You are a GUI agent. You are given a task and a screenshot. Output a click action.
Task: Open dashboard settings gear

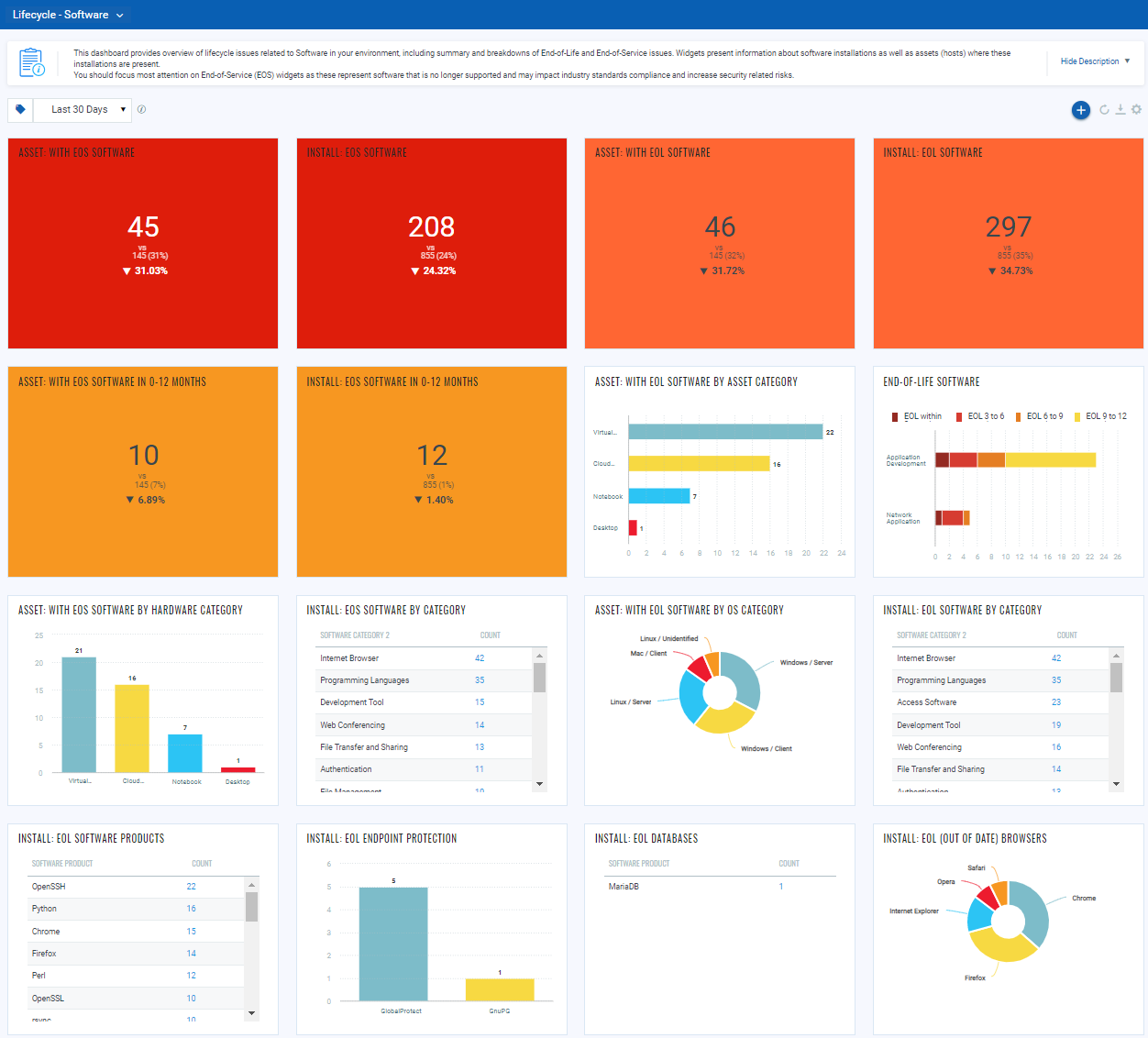[1136, 110]
